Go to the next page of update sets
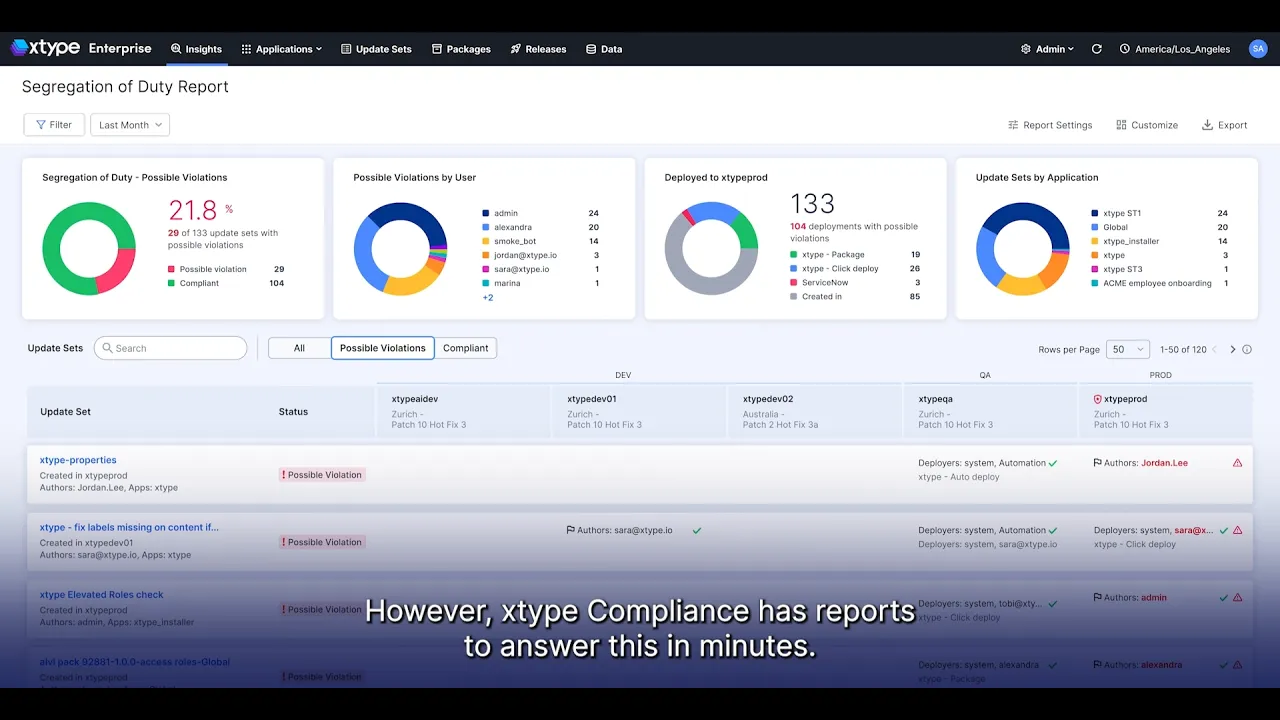Image resolution: width=1280 pixels, height=720 pixels. (1232, 350)
